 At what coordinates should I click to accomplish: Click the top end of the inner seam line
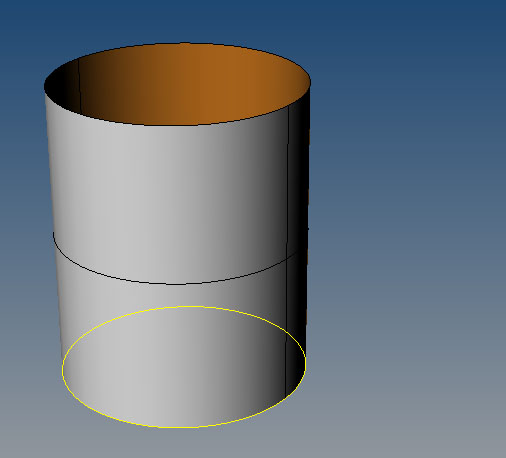coord(78,60)
